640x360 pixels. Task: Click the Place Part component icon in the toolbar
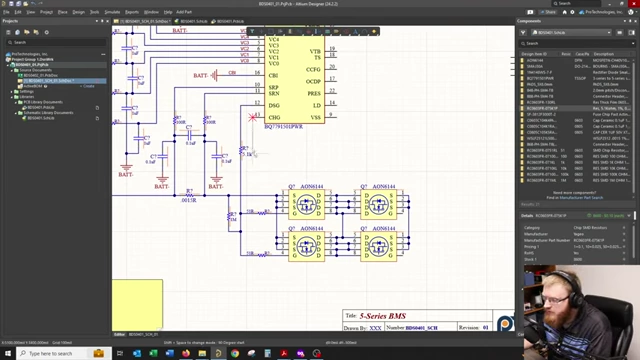[x=290, y=31]
